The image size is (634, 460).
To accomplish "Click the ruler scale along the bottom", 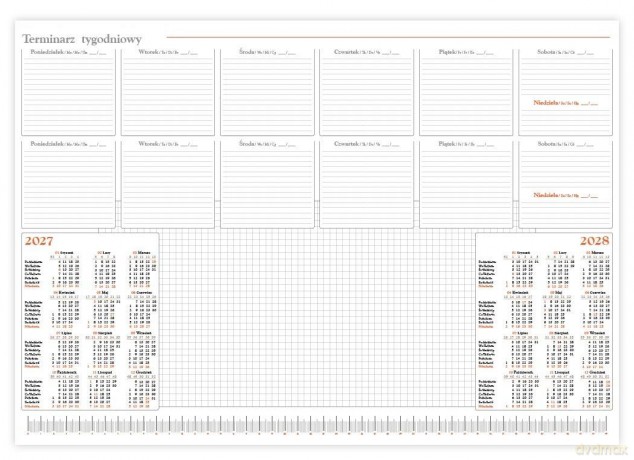I will (317, 425).
